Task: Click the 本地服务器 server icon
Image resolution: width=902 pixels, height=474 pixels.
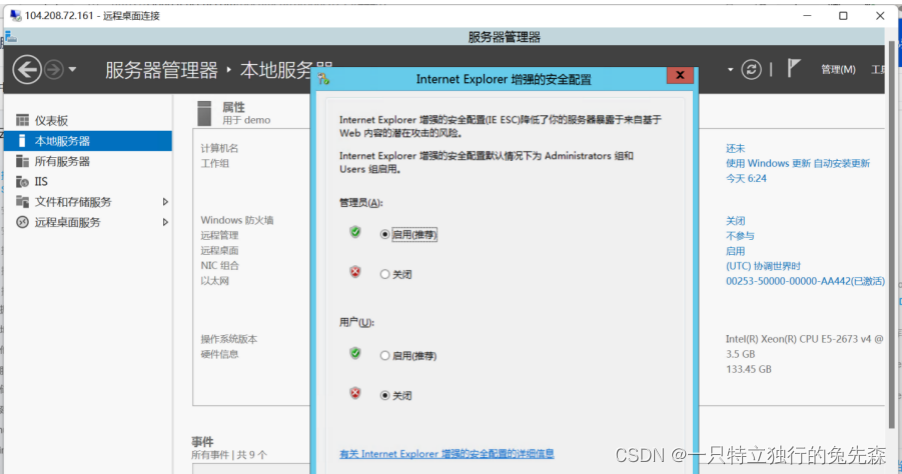Action: click(x=22, y=141)
